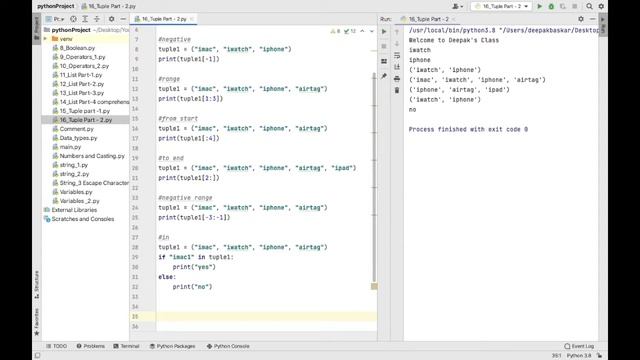Select 16_Tuple Part - 2.py in tree

click(x=86, y=120)
